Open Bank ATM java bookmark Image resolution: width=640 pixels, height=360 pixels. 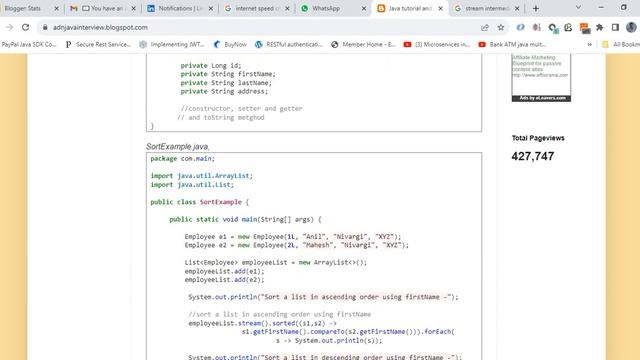pos(512,44)
